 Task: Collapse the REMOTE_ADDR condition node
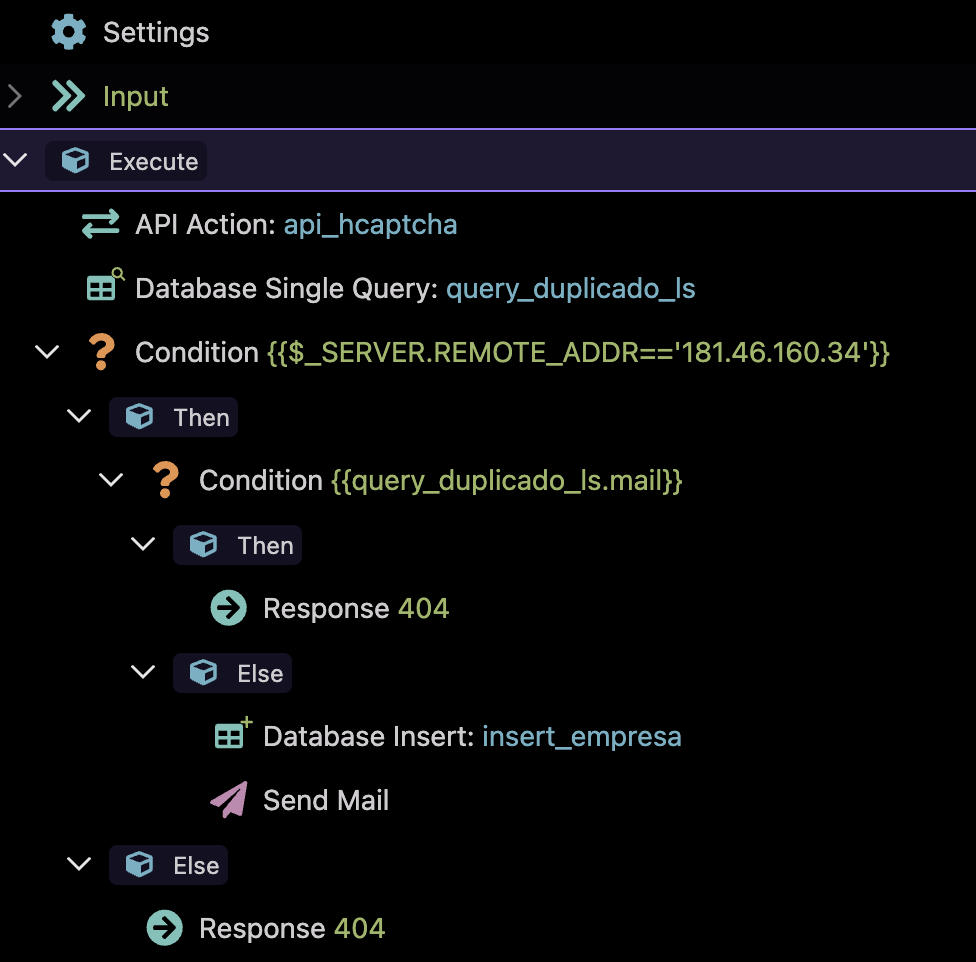pyautogui.click(x=47, y=352)
